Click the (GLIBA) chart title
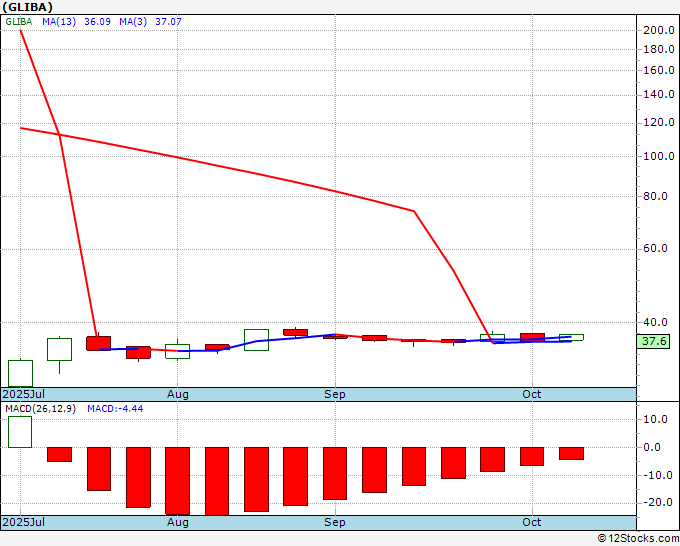The width and height of the screenshot is (680, 546). tap(28, 7)
